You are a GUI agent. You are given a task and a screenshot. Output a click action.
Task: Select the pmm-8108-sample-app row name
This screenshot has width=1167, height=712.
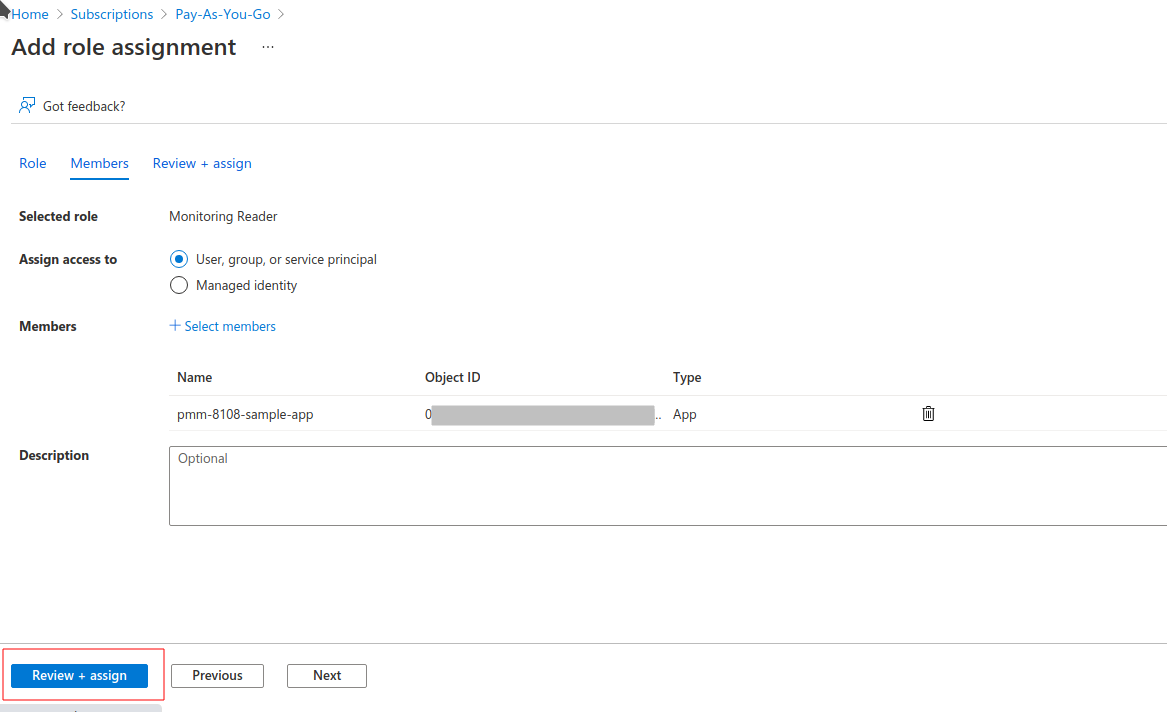245,414
